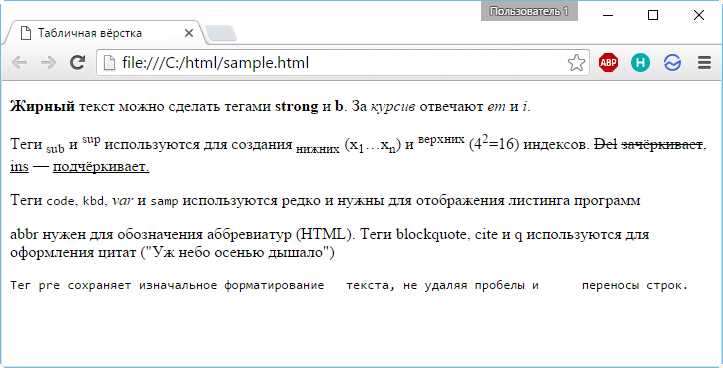Click the italic word курсив
The image size is (723, 368).
pyautogui.click(x=393, y=107)
